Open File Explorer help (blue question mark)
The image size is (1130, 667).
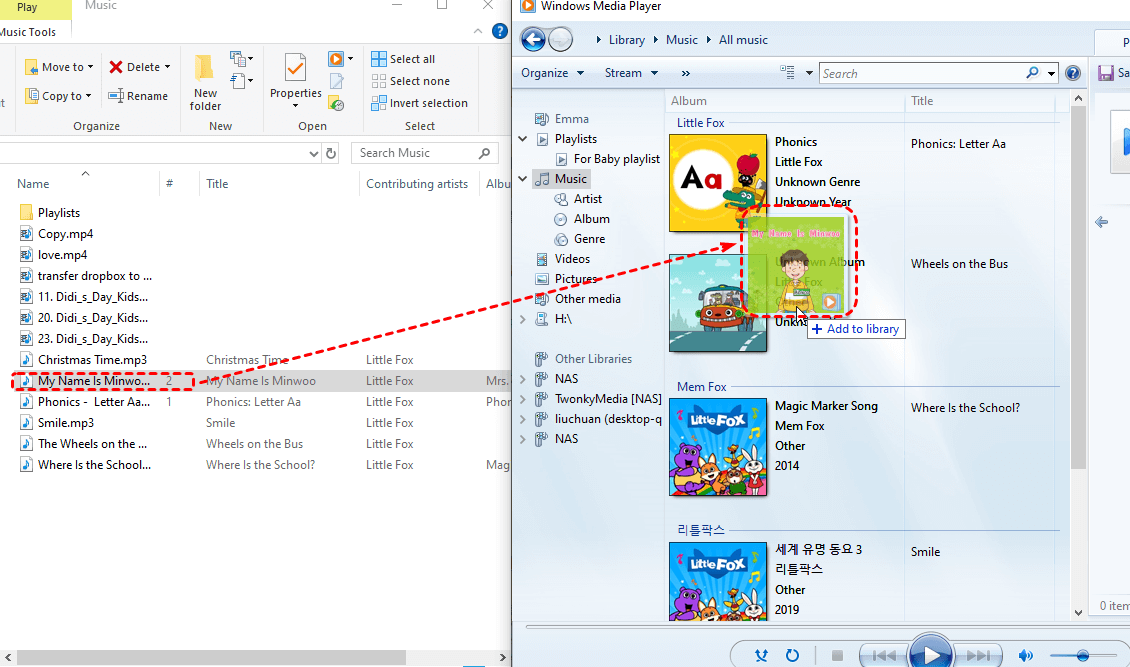[499, 31]
